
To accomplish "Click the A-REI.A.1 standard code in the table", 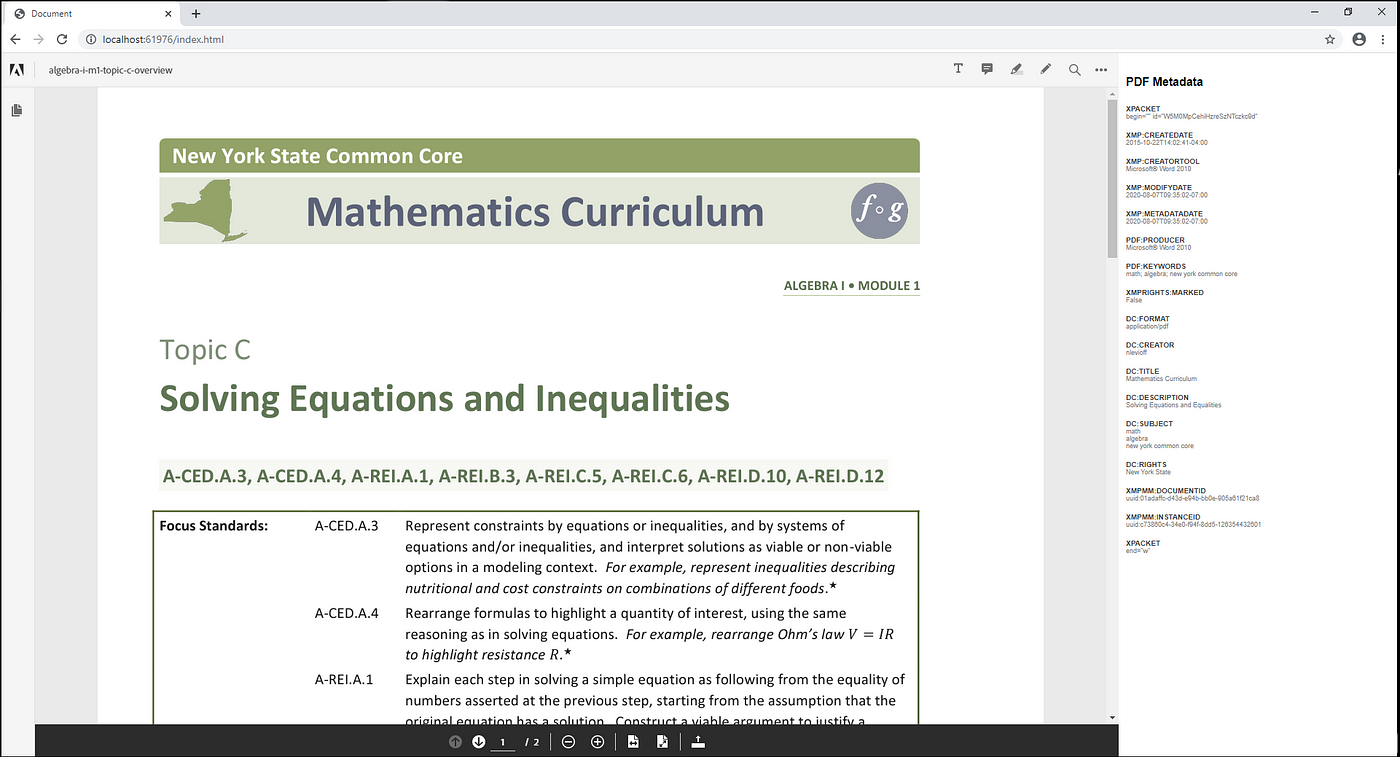I will (x=343, y=679).
